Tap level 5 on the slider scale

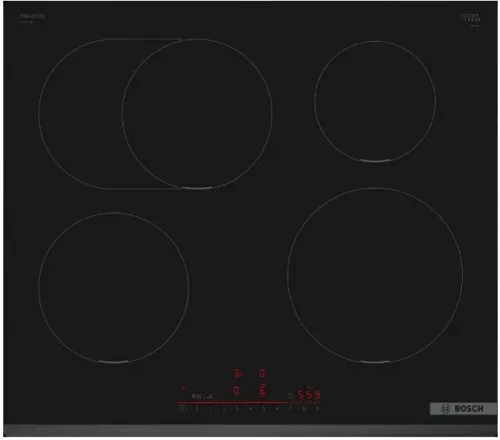pyautogui.click(x=264, y=409)
